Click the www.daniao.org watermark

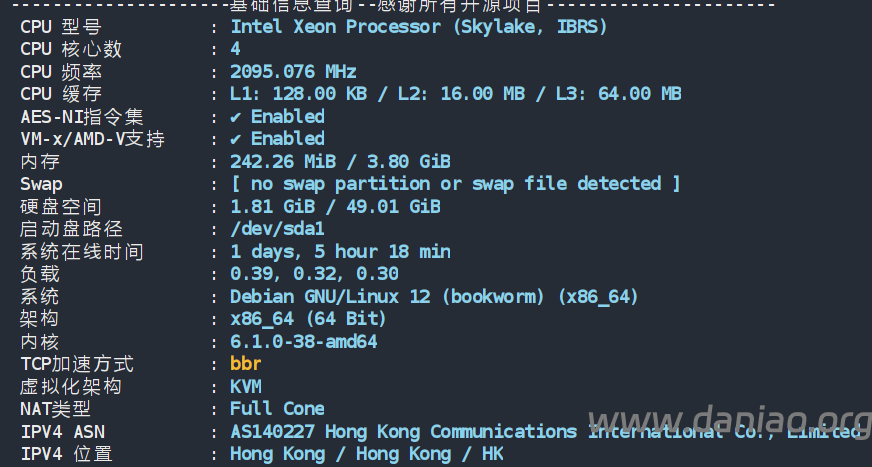[x=730, y=421]
